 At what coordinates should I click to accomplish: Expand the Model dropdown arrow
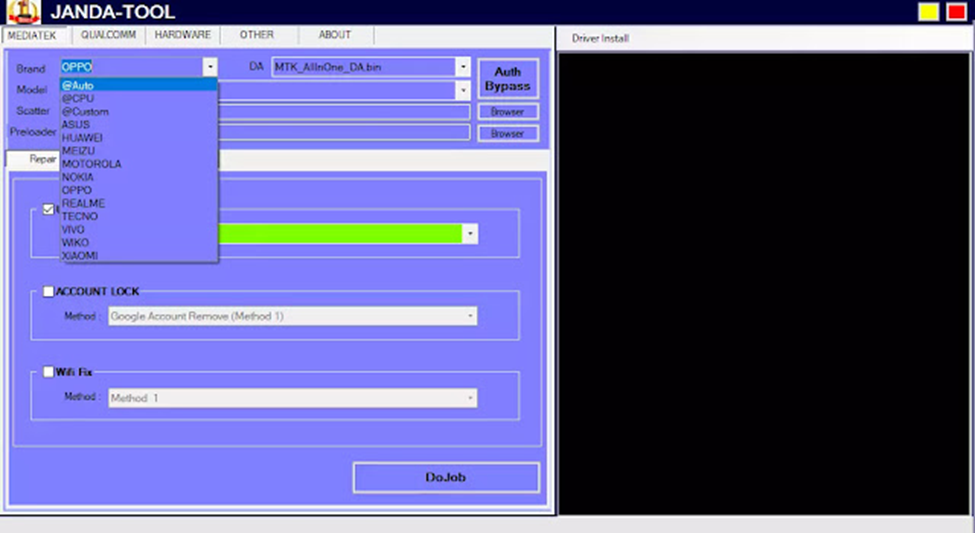(463, 90)
